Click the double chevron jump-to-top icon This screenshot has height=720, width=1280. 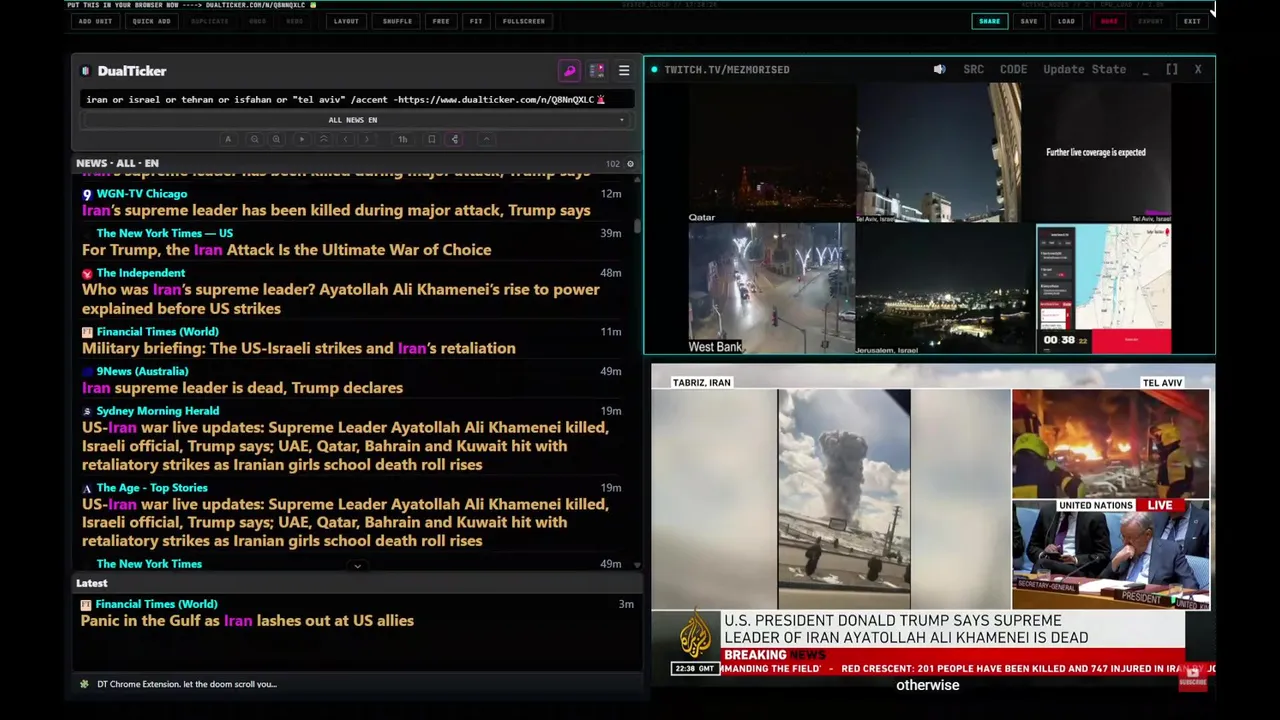[x=323, y=139]
